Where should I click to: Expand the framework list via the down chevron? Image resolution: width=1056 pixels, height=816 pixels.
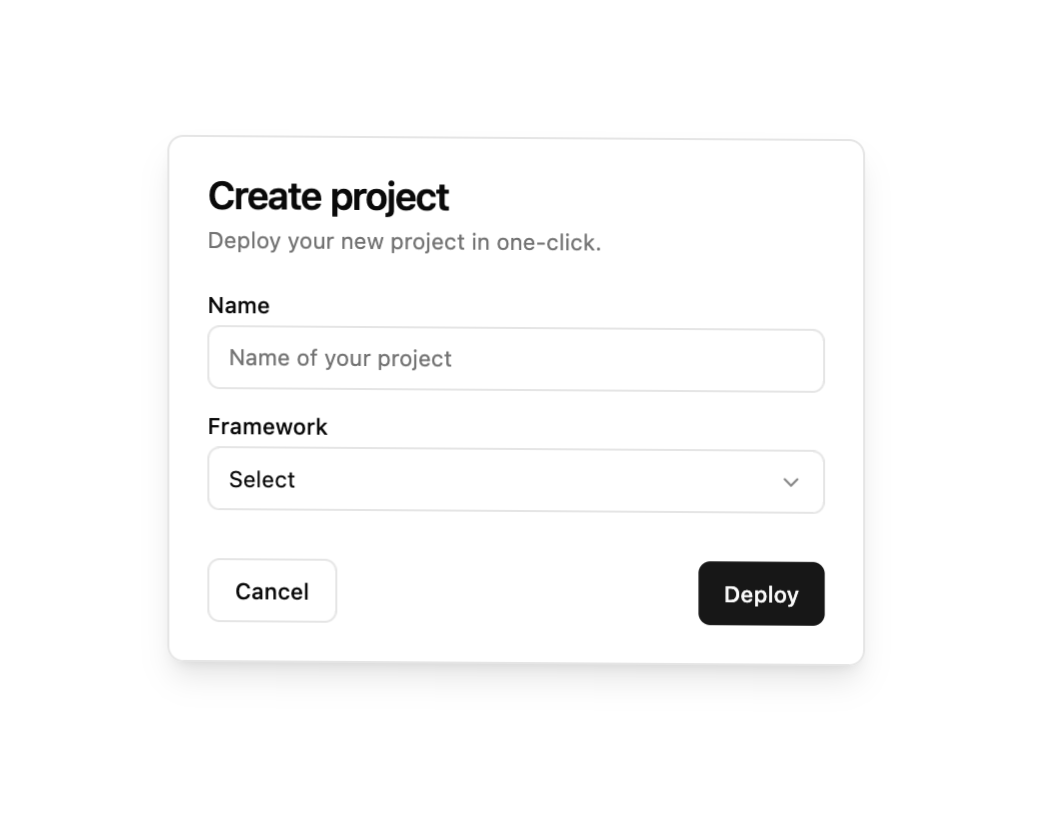click(x=791, y=482)
